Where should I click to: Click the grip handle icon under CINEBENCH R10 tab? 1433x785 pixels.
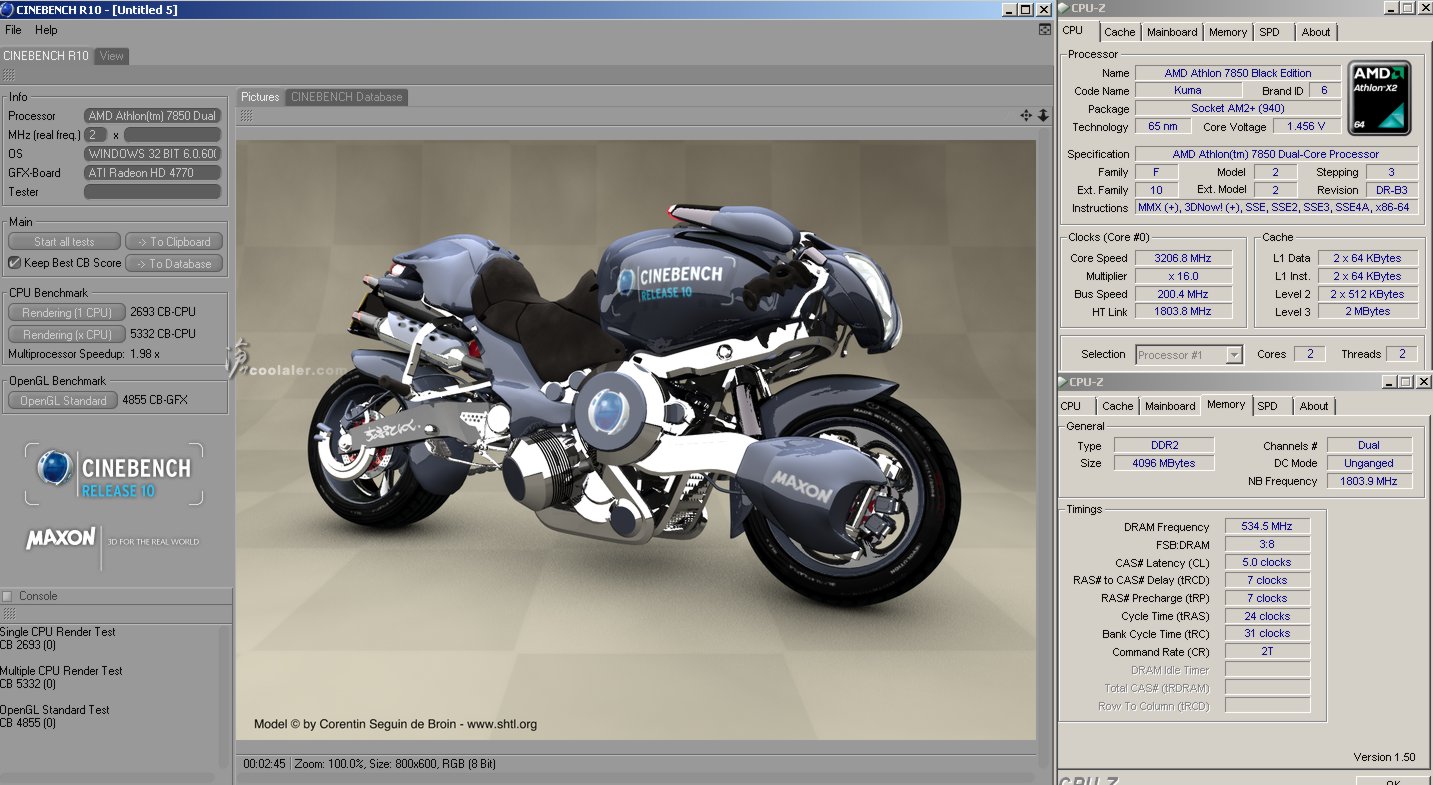coord(9,76)
